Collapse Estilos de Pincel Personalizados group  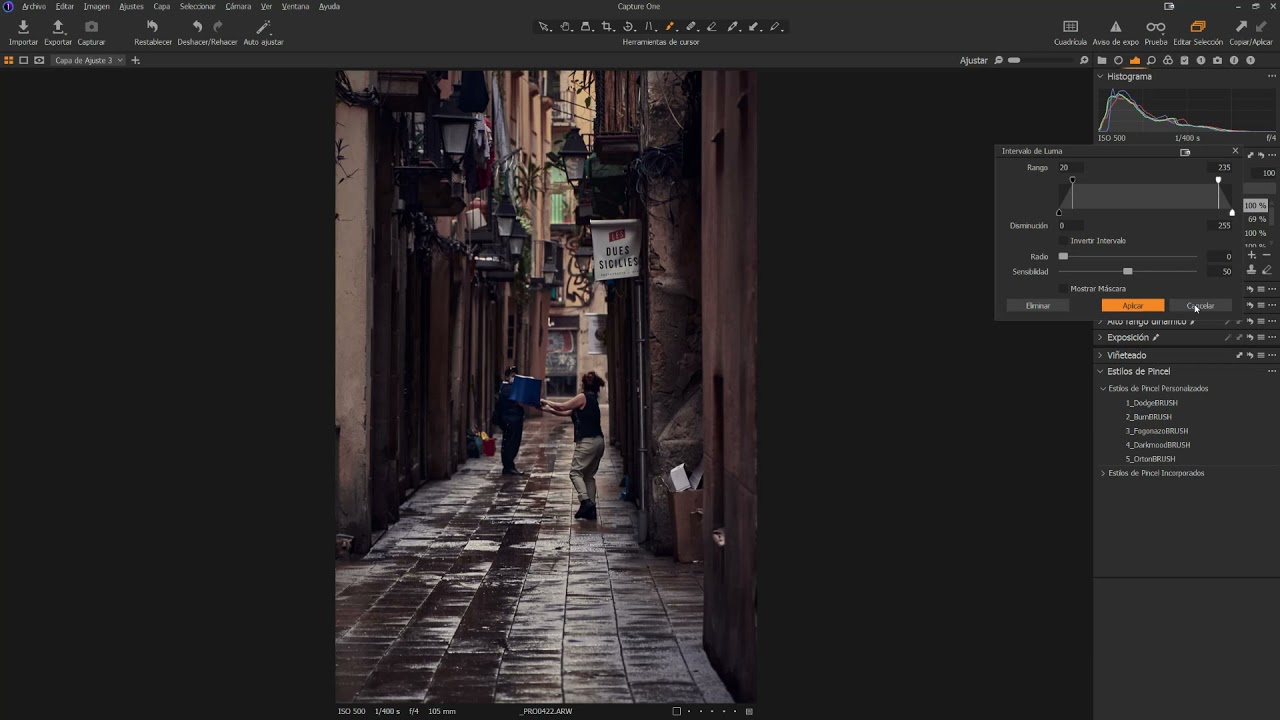coord(1103,389)
